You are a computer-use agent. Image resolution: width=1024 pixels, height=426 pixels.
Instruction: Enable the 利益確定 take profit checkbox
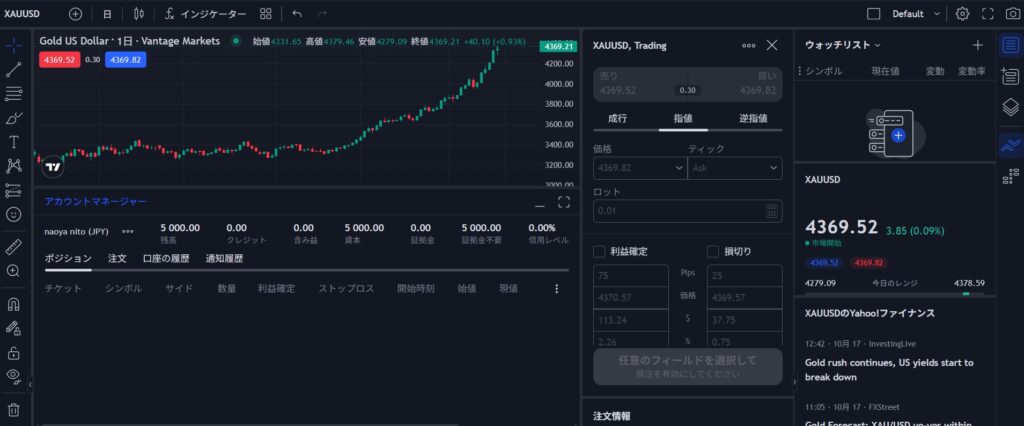click(x=599, y=251)
